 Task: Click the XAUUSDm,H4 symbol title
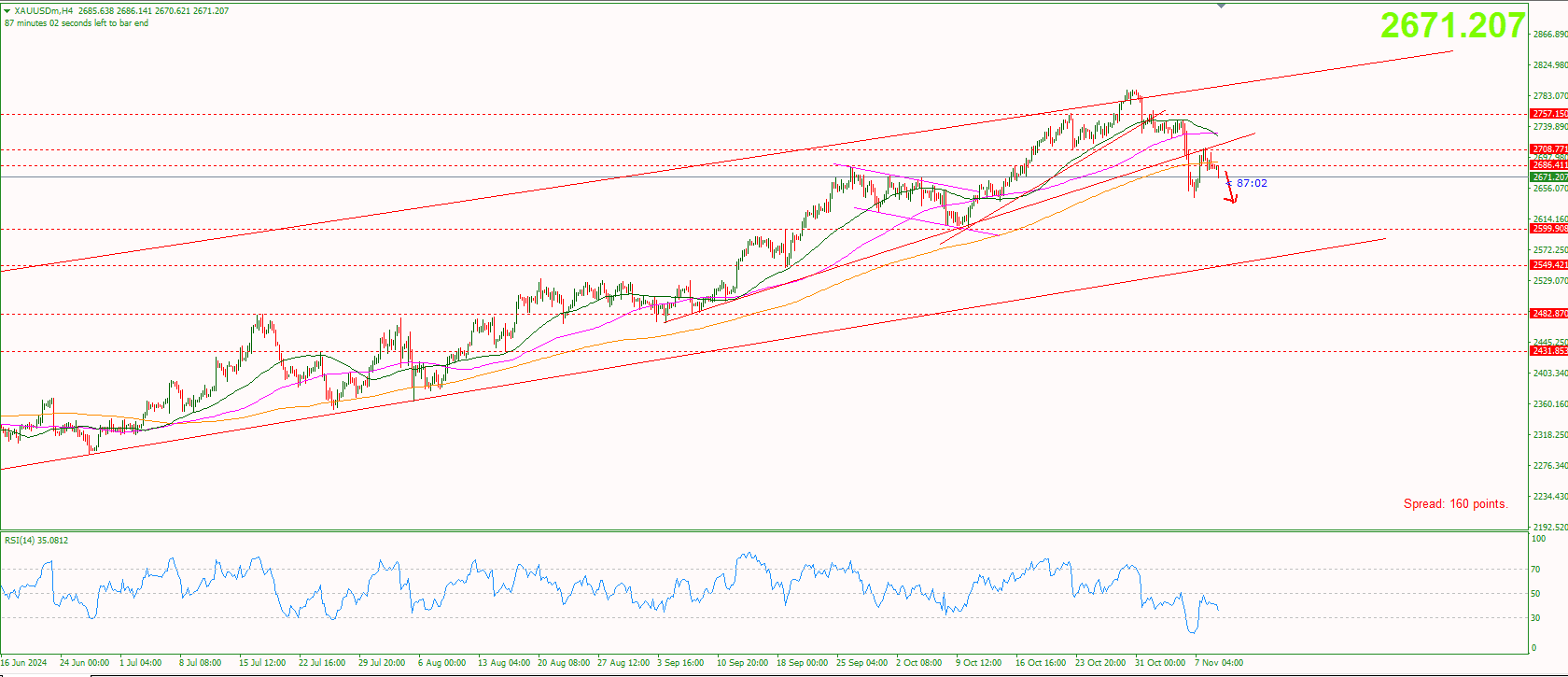pyautogui.click(x=44, y=11)
